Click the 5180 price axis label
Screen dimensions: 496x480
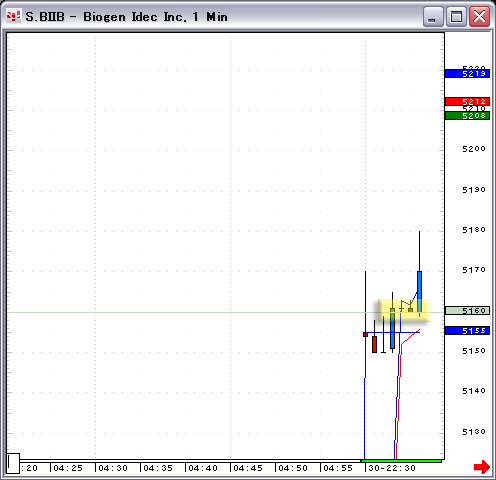click(474, 230)
